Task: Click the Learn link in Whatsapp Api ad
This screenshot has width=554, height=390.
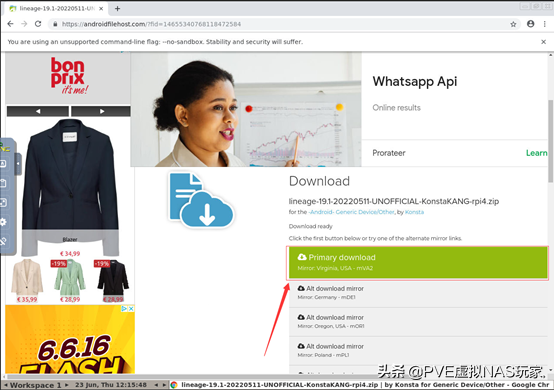Action: tap(536, 153)
